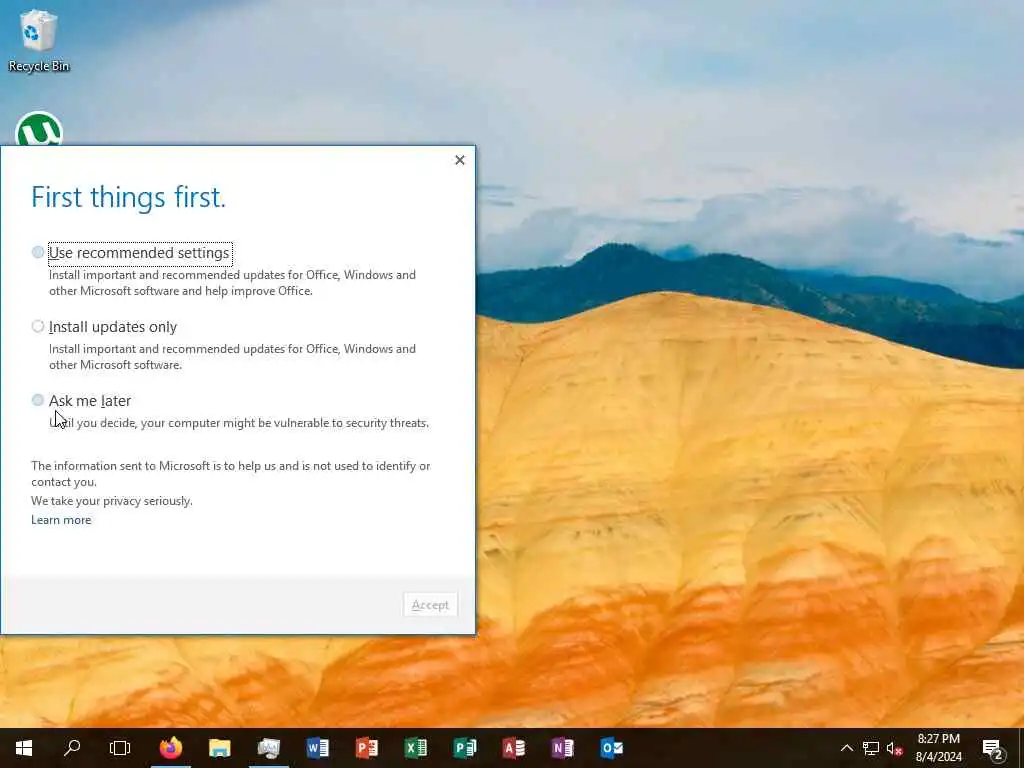Click the computer setup taskbar icon
The image size is (1024, 768).
click(x=269, y=748)
